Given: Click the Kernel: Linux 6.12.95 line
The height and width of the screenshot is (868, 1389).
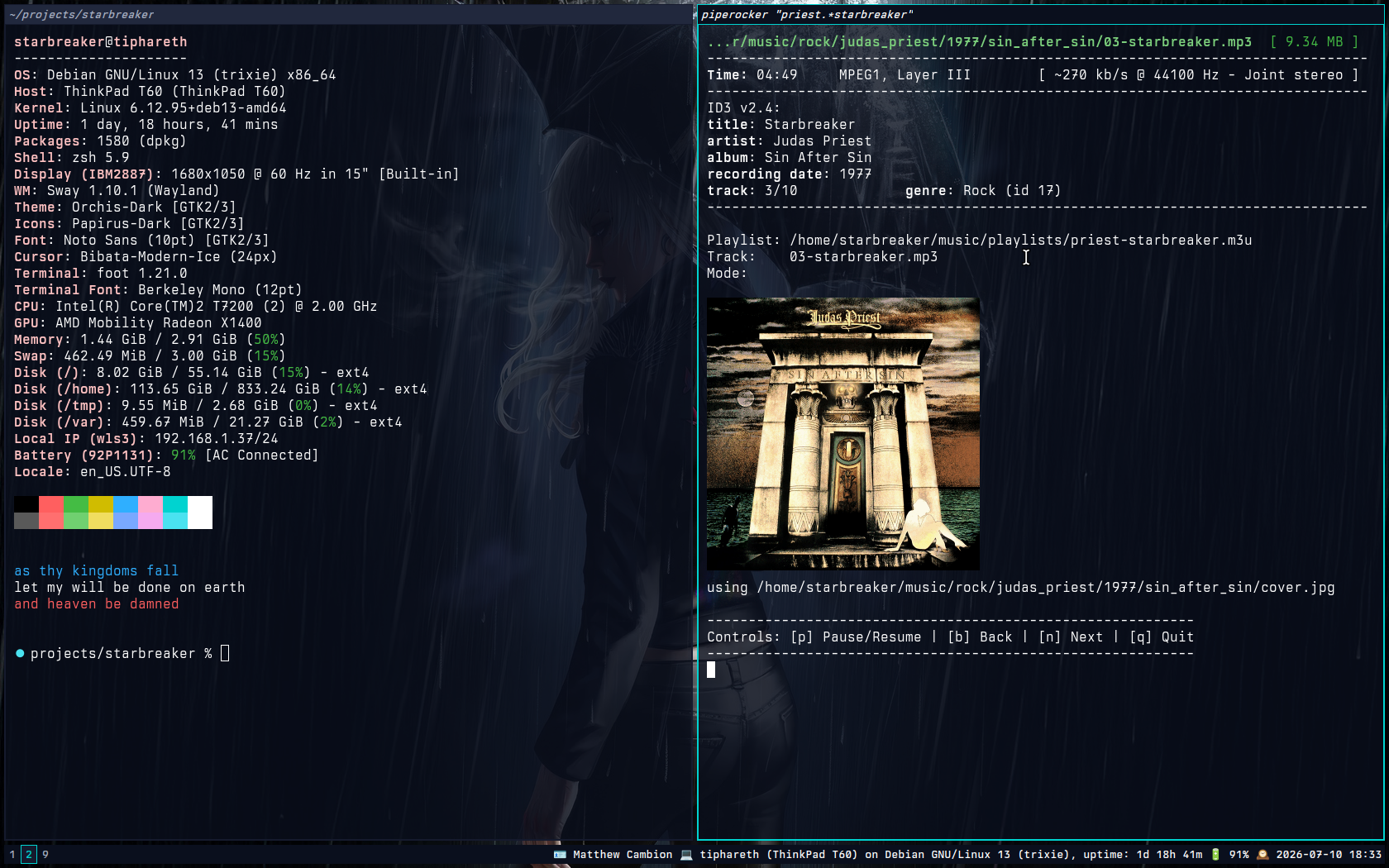Looking at the screenshot, I should pos(150,107).
